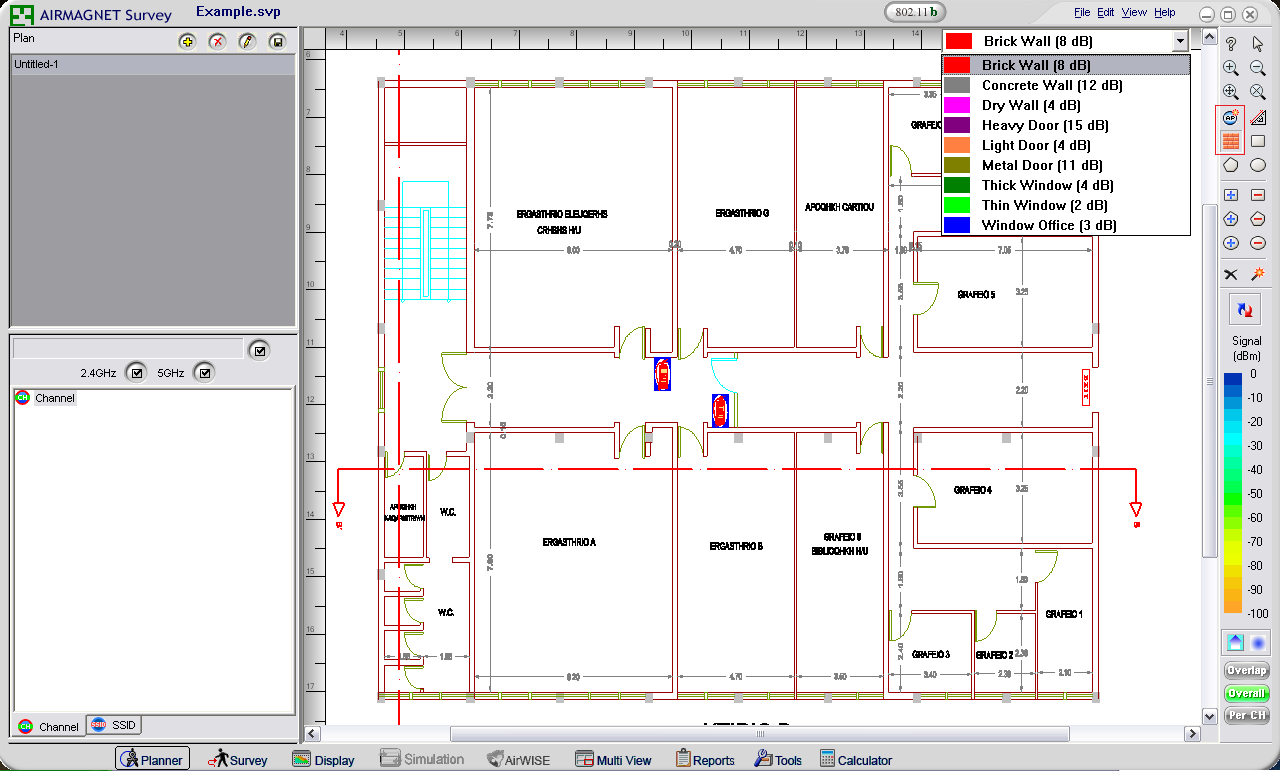
Task: Click the square red minus icon
Action: (x=1258, y=195)
